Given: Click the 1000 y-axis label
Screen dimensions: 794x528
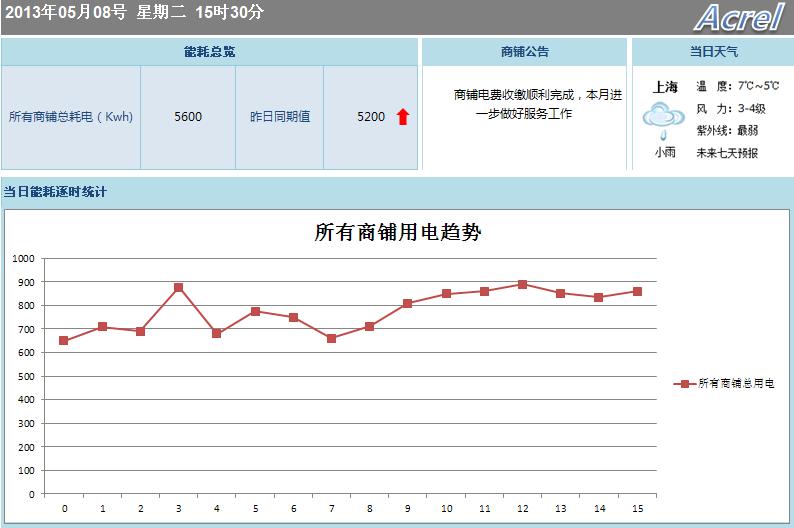Looking at the screenshot, I should click(x=23, y=259).
